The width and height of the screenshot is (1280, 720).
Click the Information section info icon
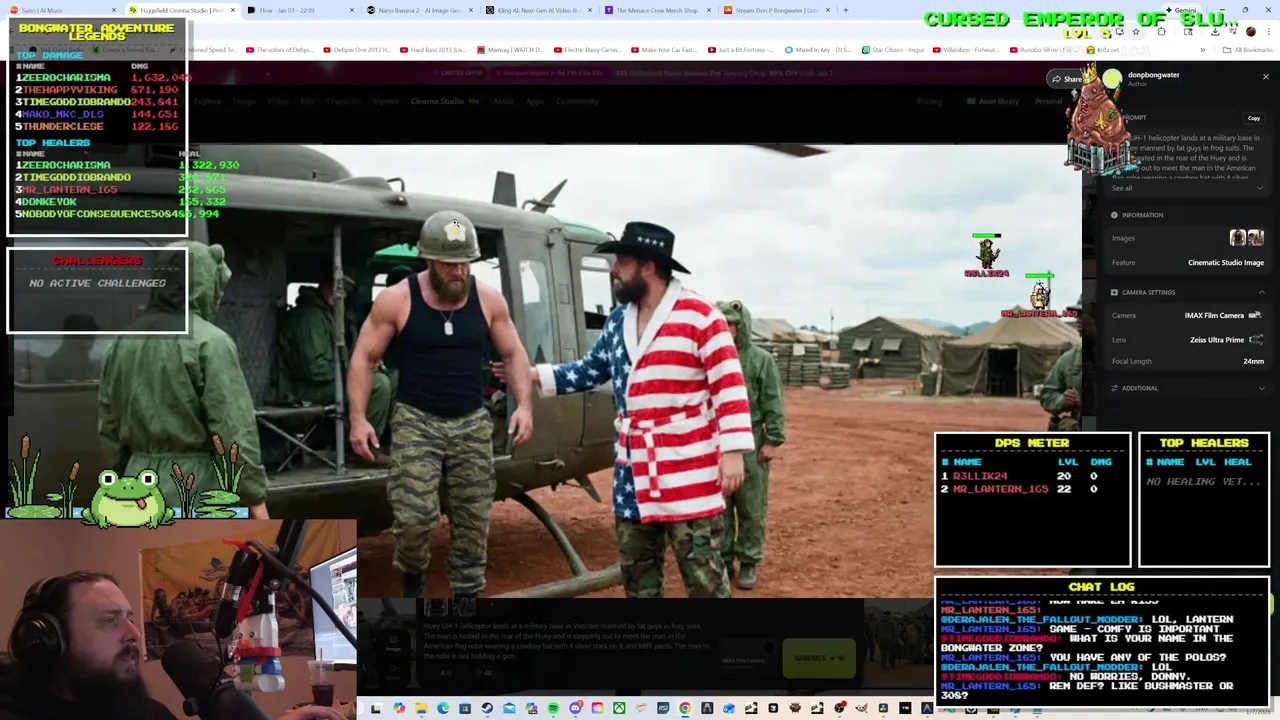[1114, 215]
